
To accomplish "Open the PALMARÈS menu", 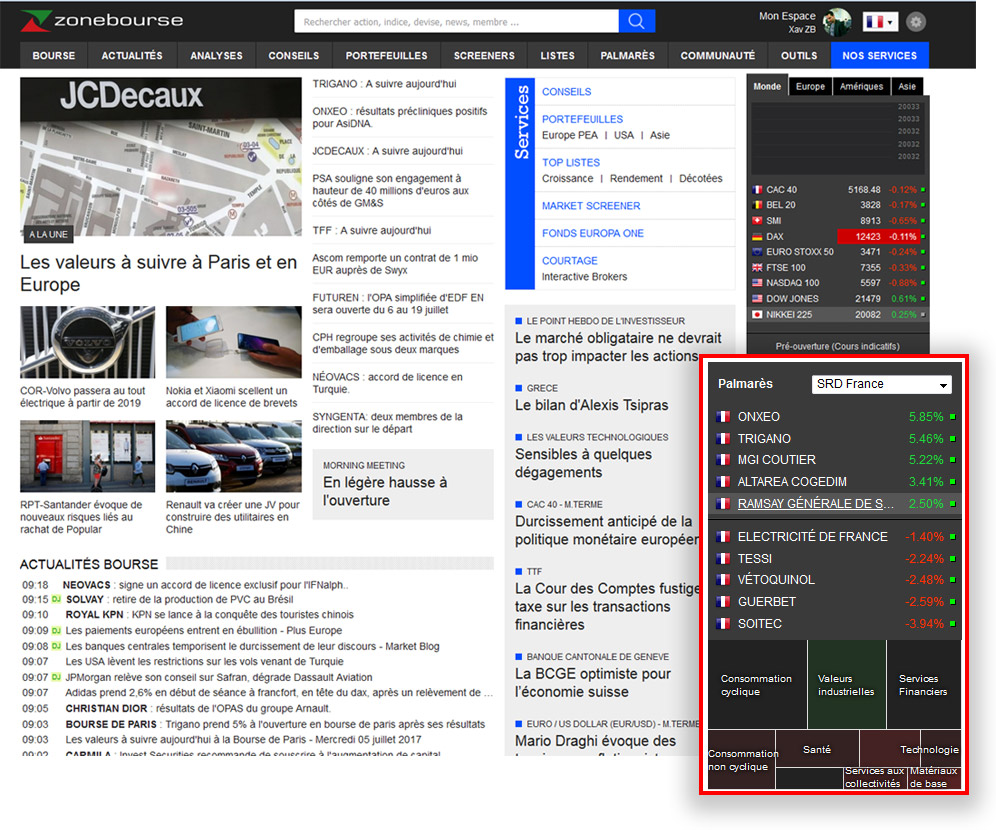I will coord(628,56).
